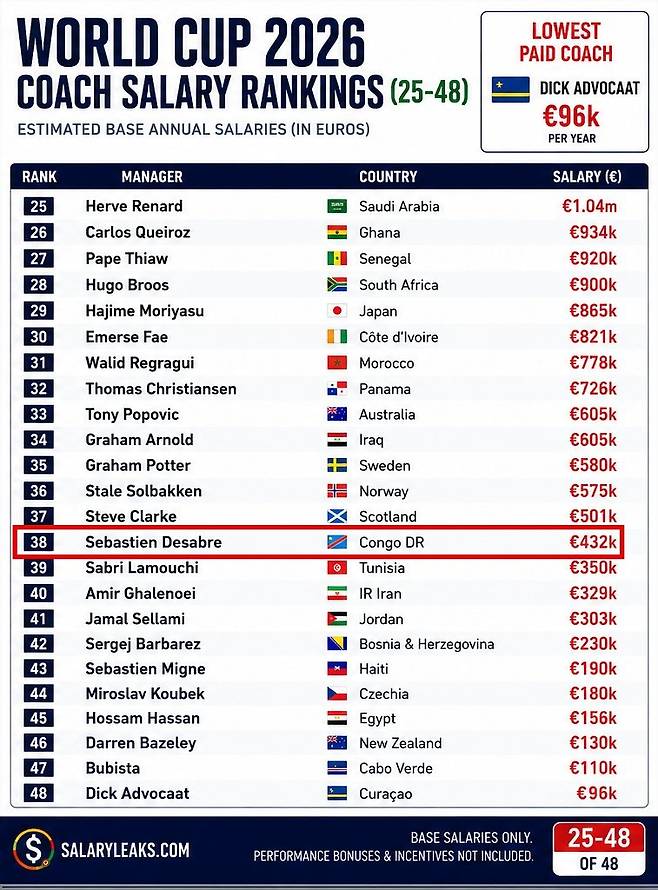The image size is (658, 890).
Task: Click the 25-48 of 48 page indicator
Action: pos(599,850)
